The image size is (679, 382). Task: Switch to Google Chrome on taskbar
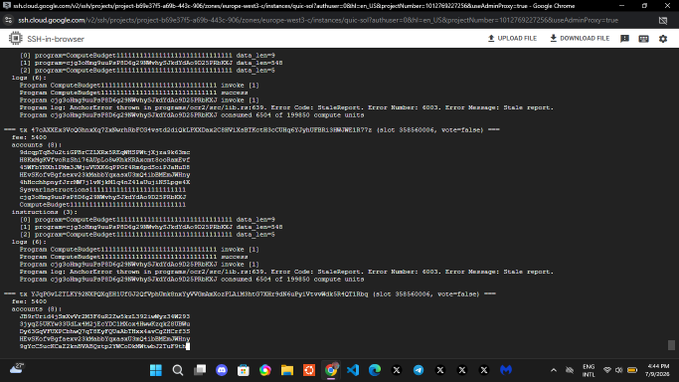click(331, 370)
